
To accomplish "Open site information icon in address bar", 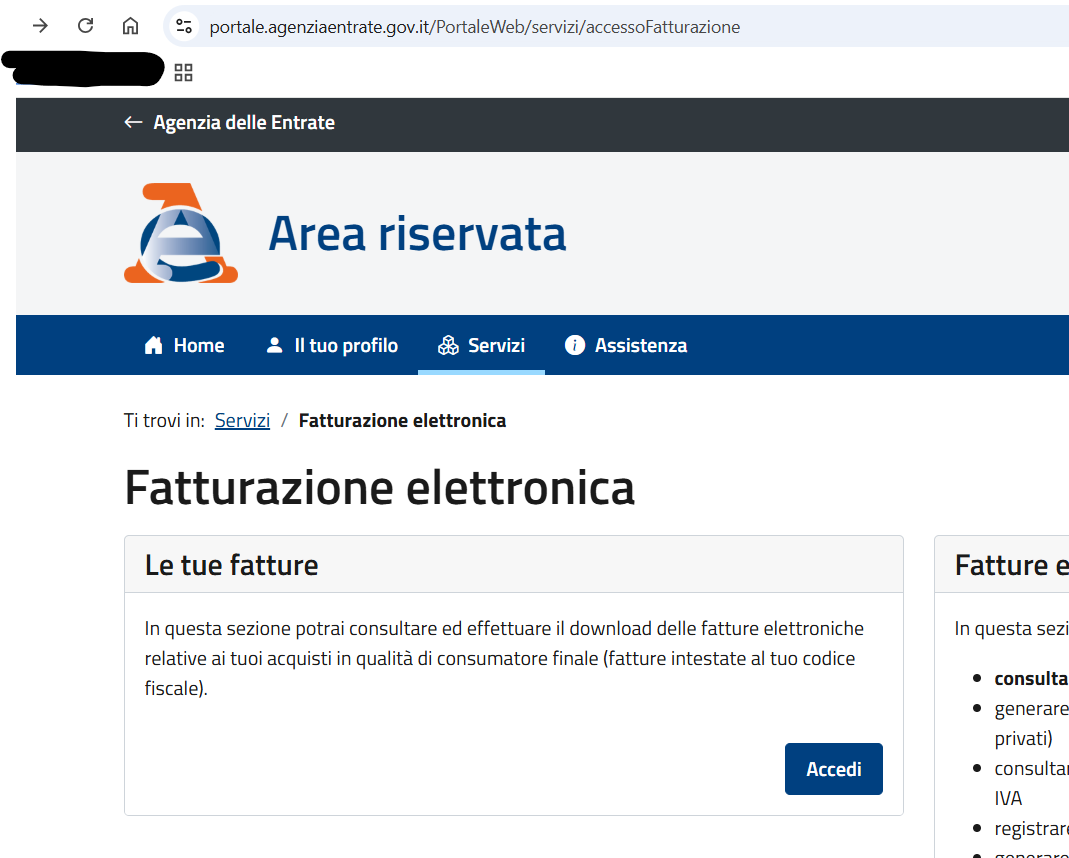I will coord(183,27).
